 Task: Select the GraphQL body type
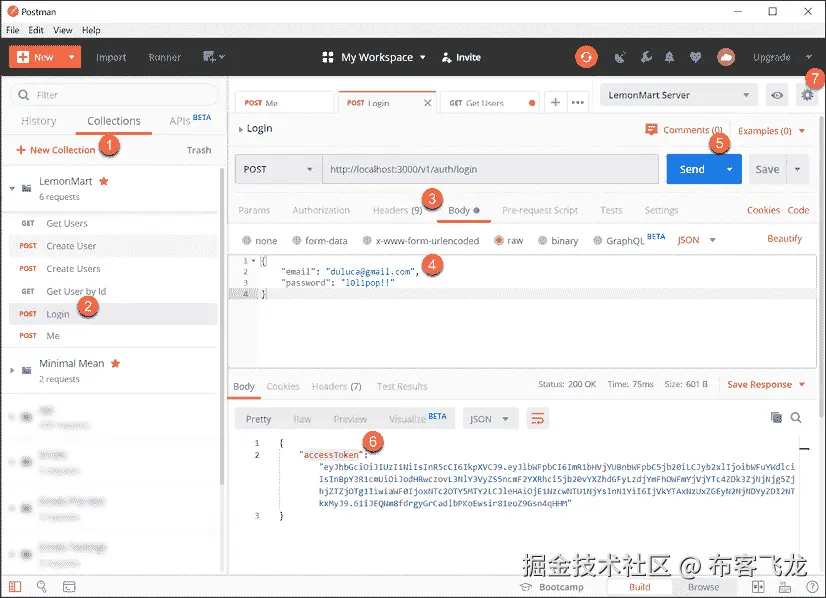pos(597,240)
